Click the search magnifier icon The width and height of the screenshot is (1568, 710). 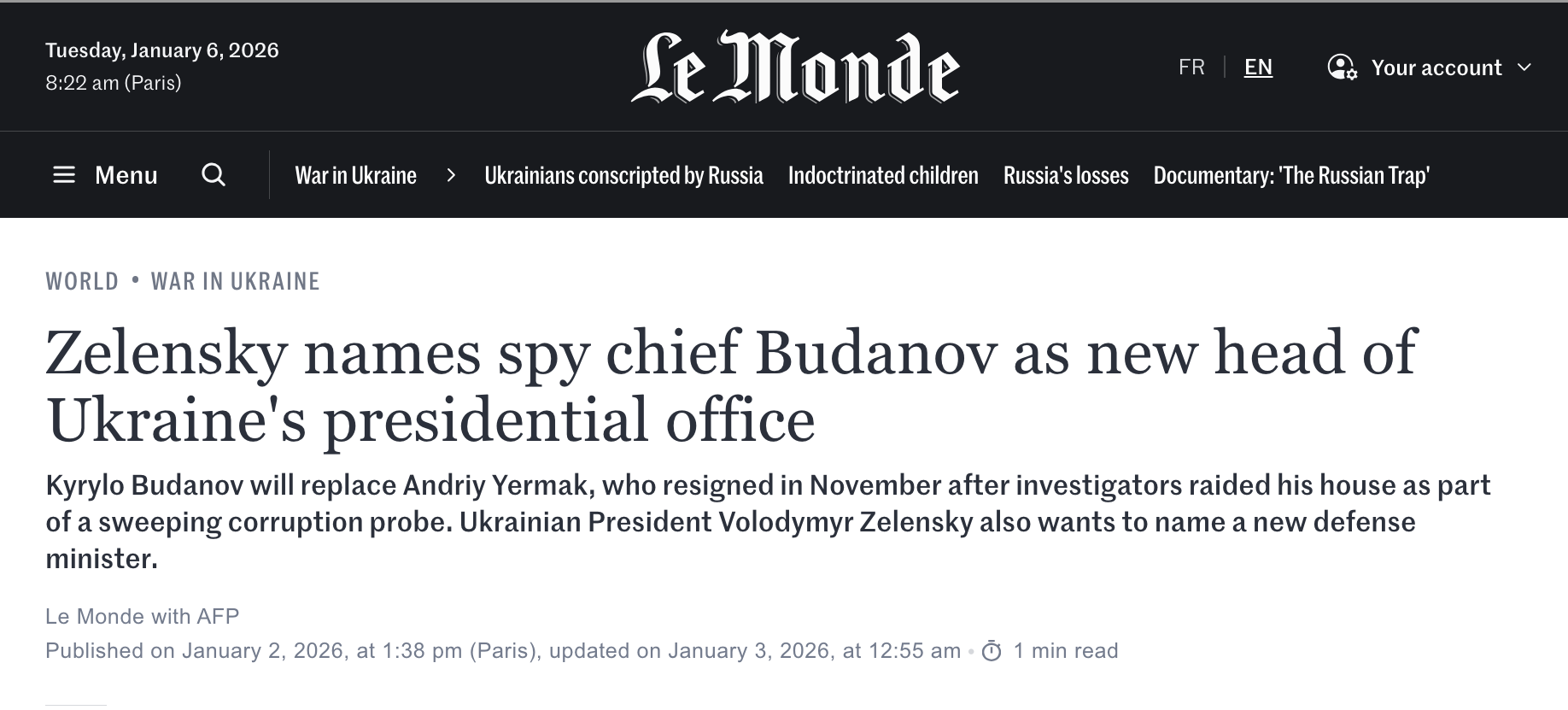[x=214, y=175]
